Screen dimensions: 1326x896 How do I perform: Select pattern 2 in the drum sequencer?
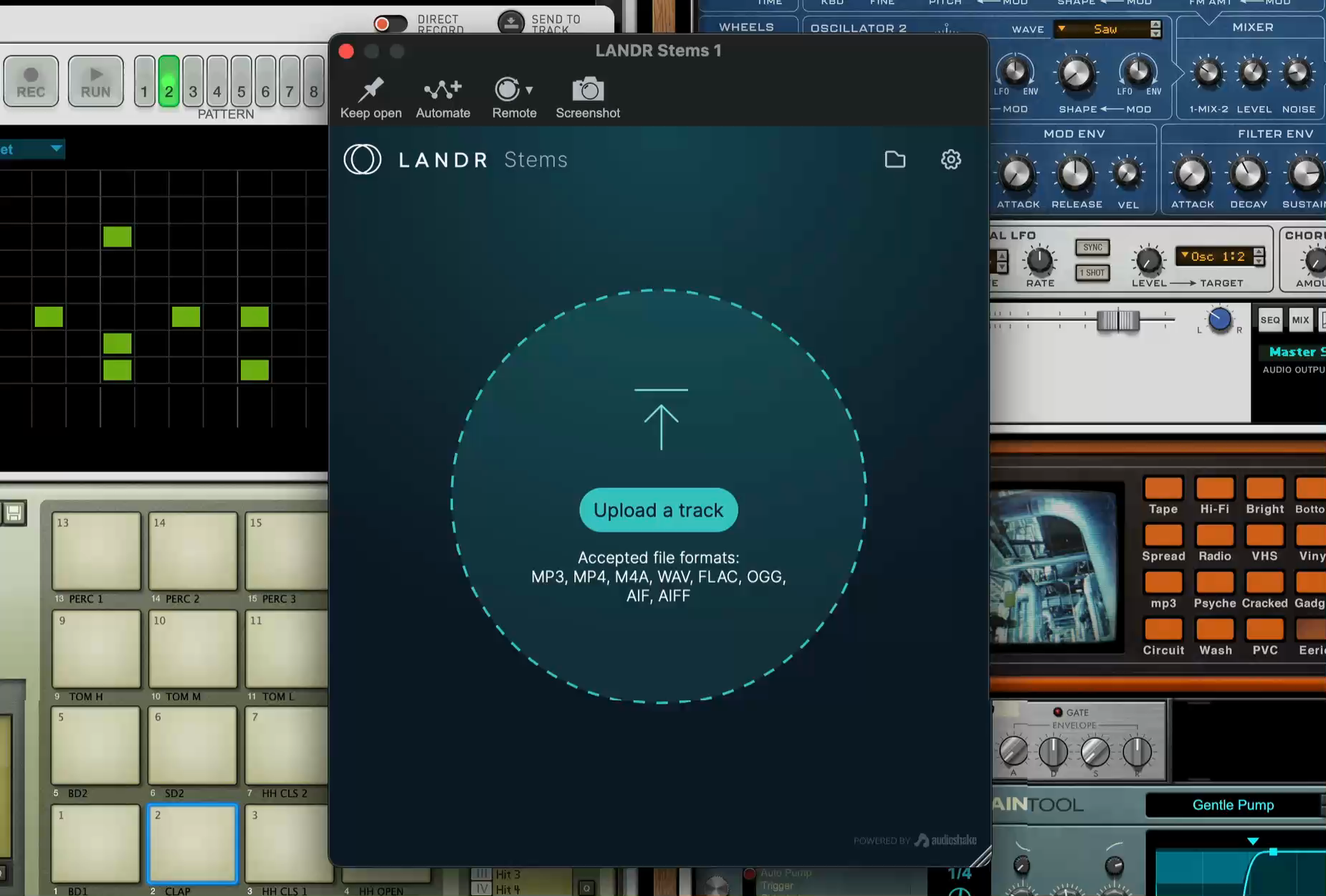point(169,82)
